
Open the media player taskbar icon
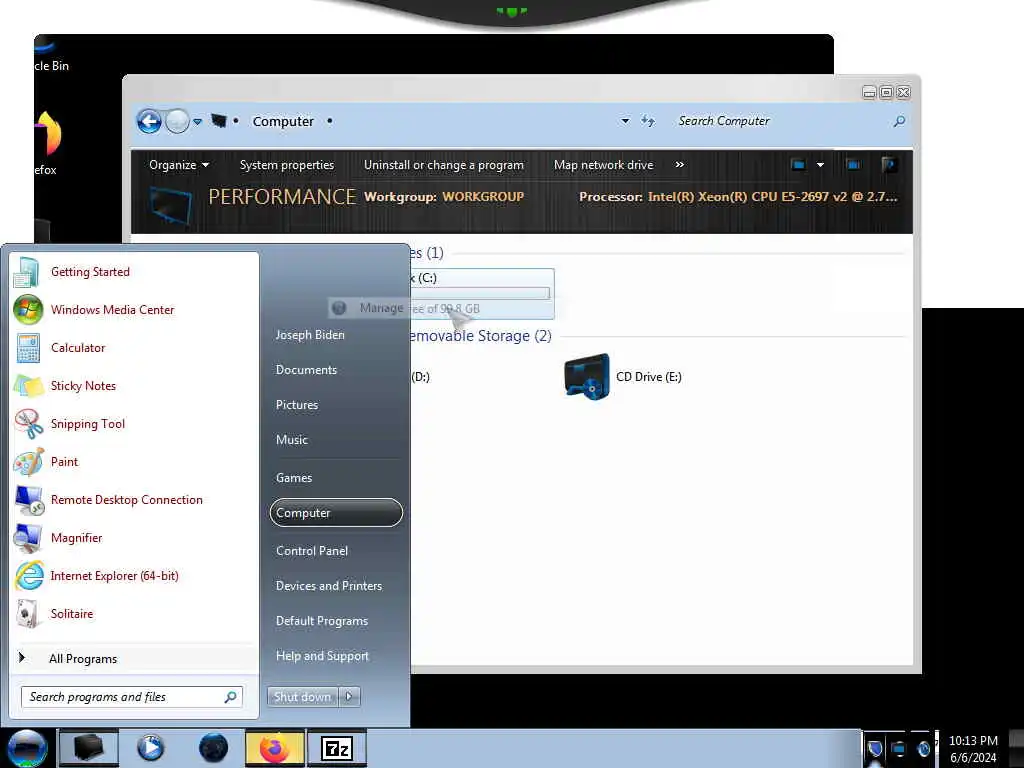tap(150, 748)
